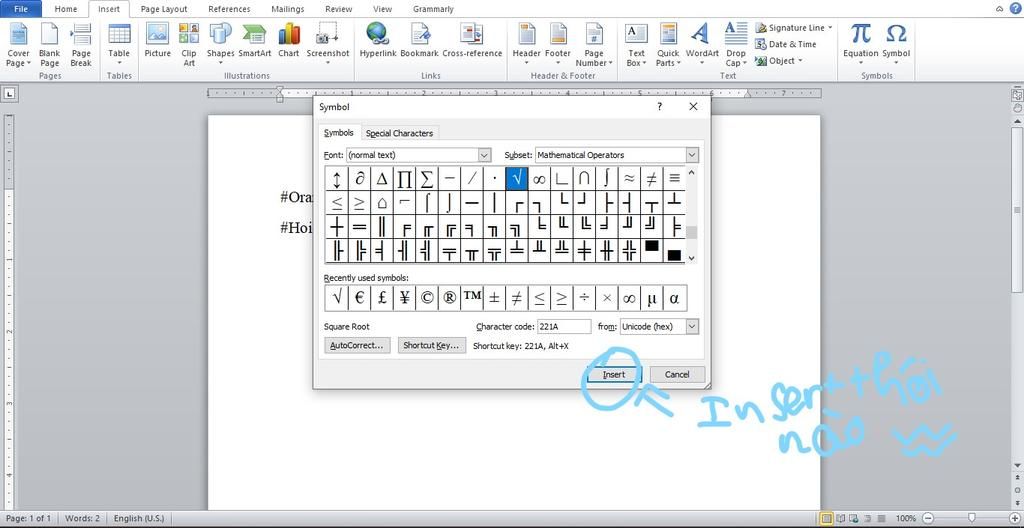
Task: Select the summation sigma symbol
Action: (x=426, y=178)
